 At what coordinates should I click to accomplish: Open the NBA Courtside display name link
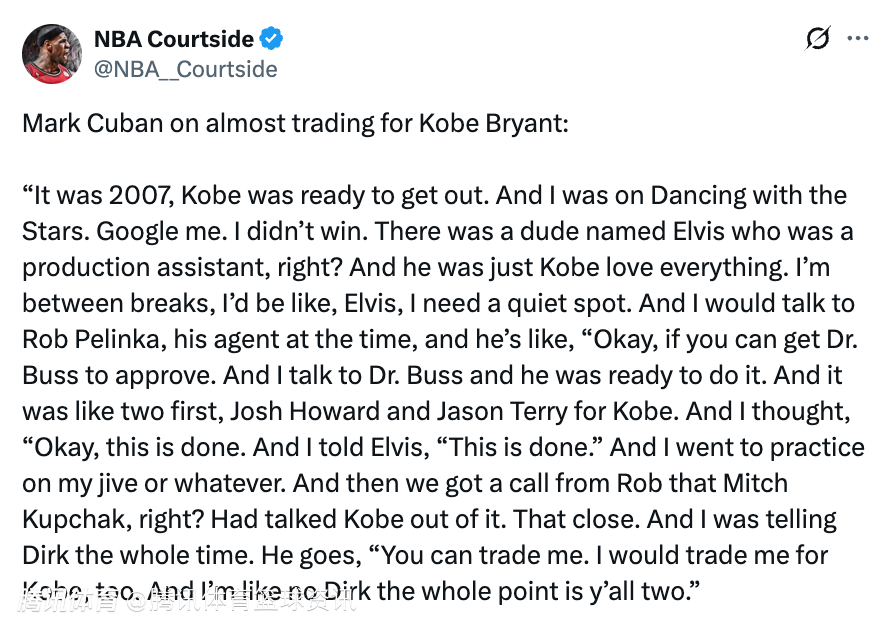pos(174,39)
